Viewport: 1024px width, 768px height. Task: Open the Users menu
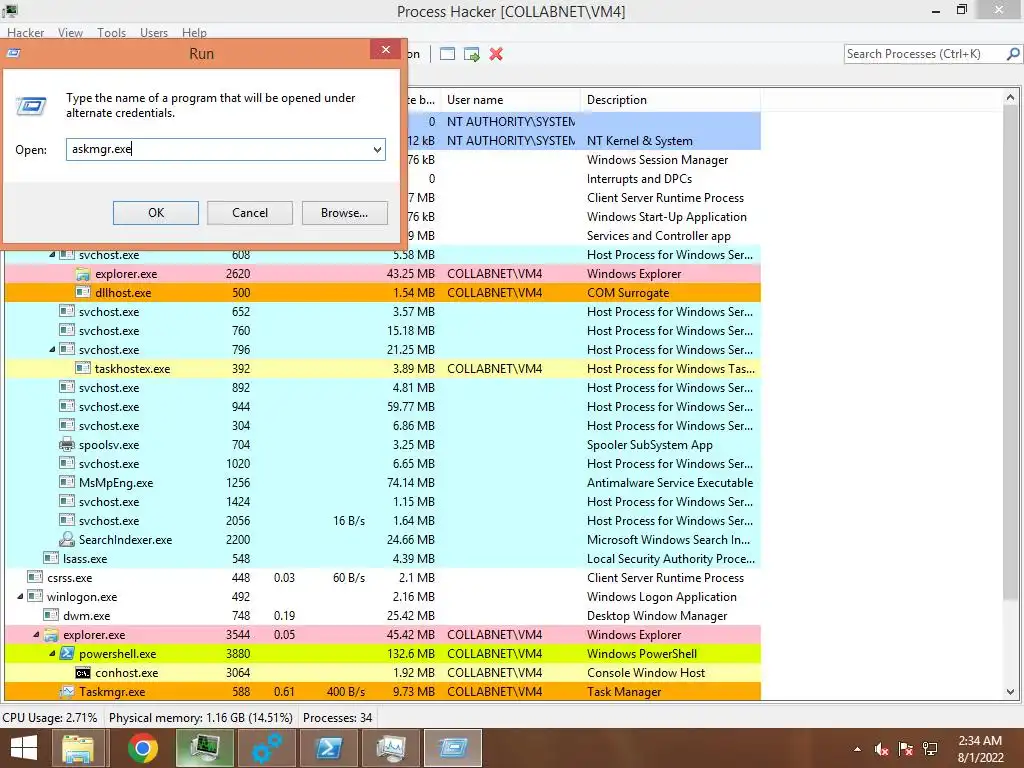153,33
